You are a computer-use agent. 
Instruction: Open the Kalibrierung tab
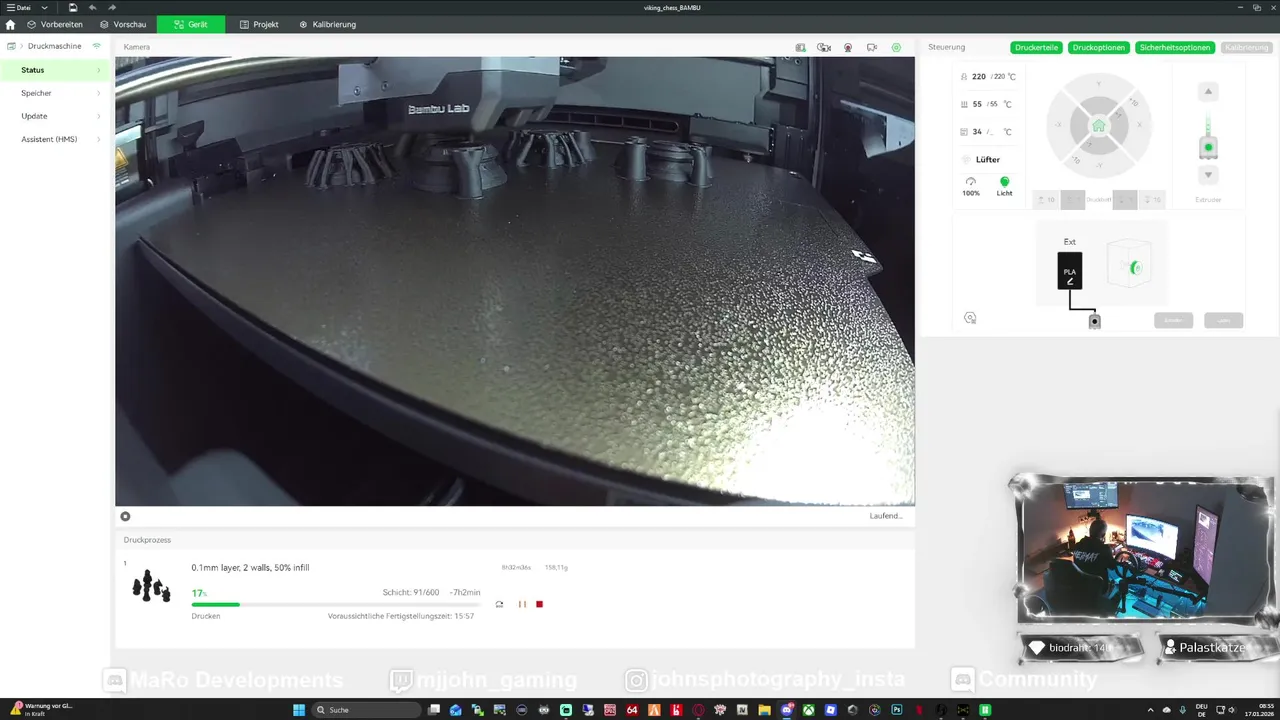(327, 24)
